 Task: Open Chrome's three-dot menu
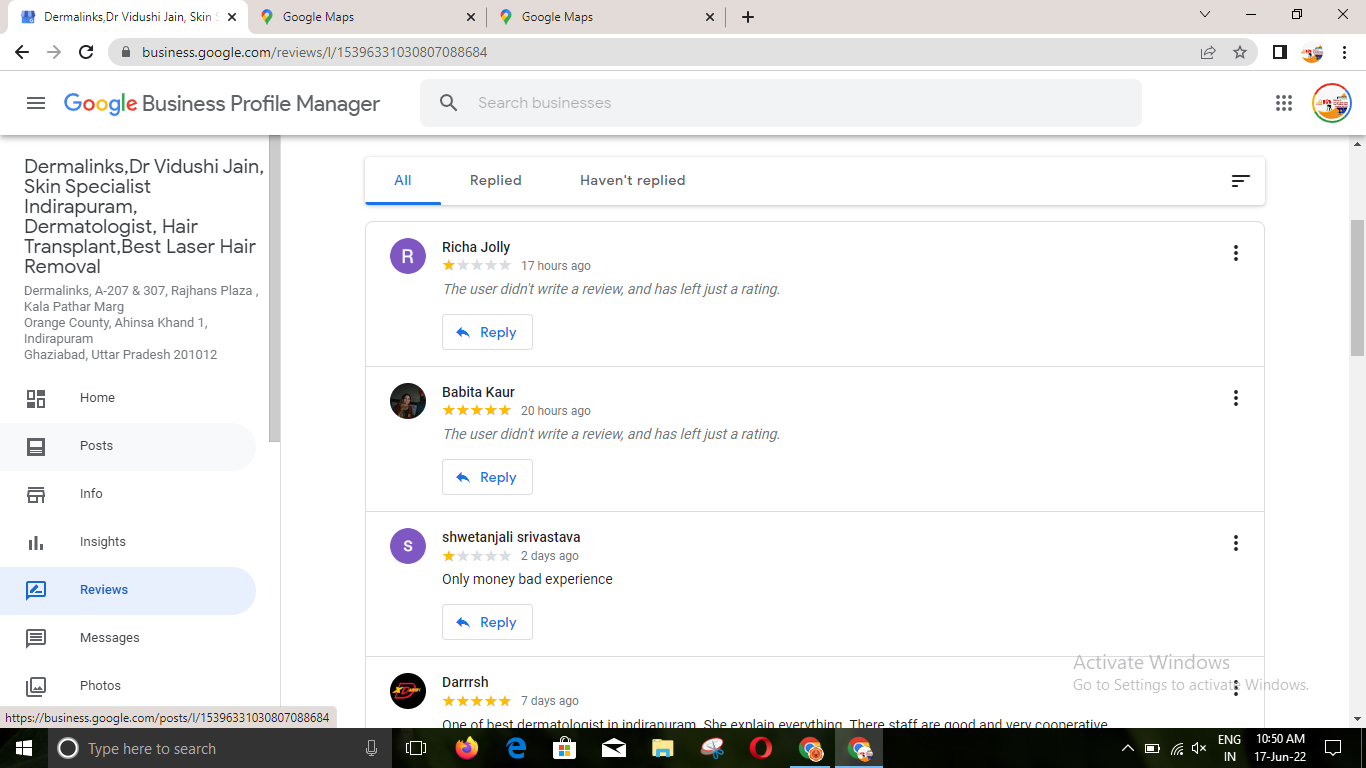(x=1344, y=52)
